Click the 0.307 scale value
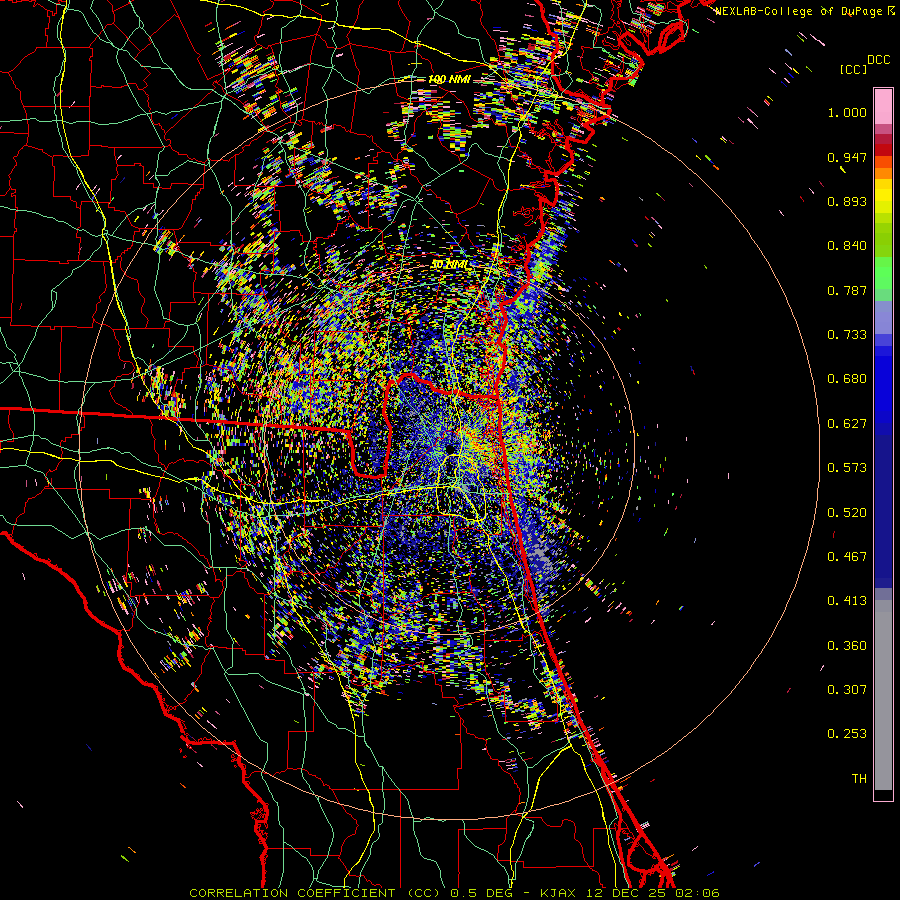Viewport: 900px width, 900px height. 847,690
